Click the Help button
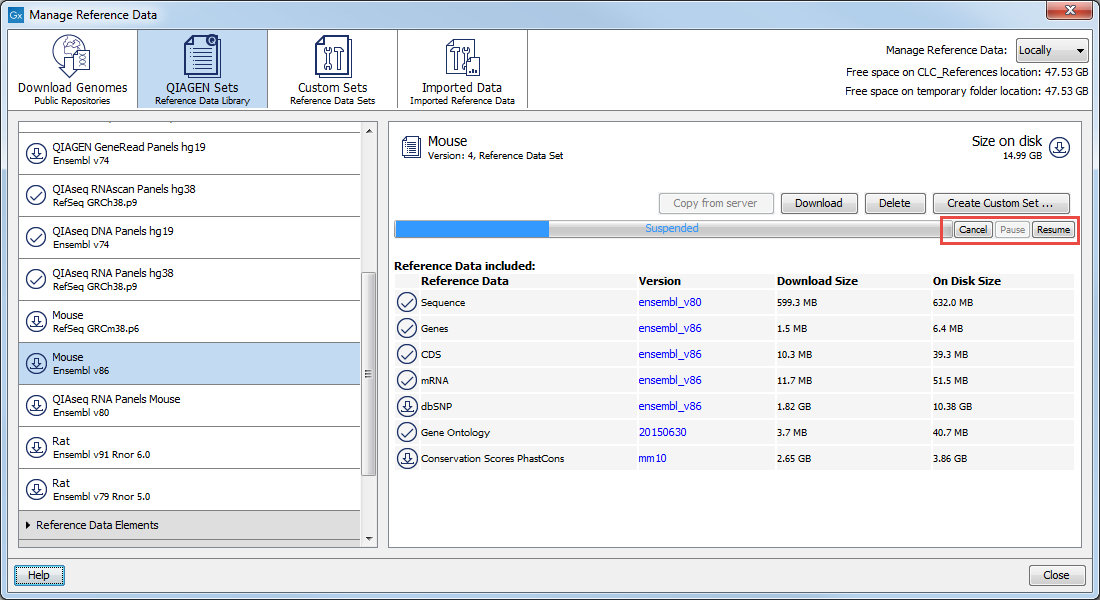The image size is (1100, 600). (39, 575)
